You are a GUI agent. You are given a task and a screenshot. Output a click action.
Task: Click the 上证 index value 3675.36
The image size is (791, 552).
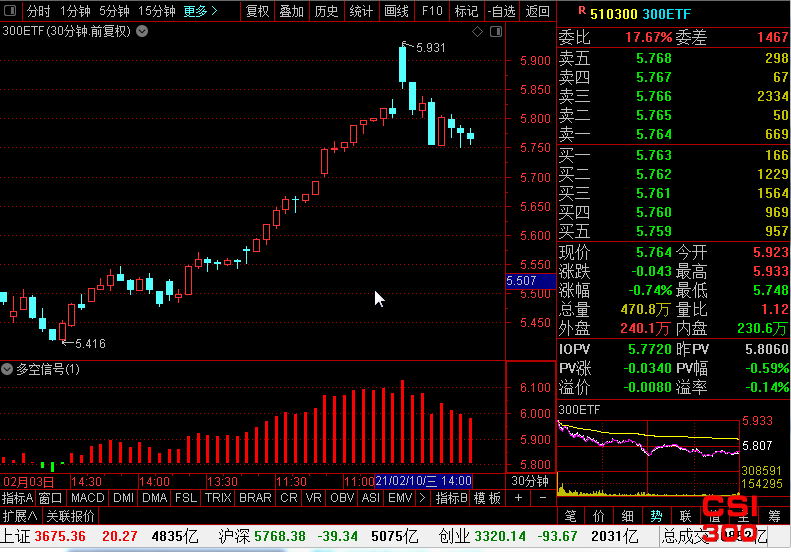pyautogui.click(x=60, y=536)
